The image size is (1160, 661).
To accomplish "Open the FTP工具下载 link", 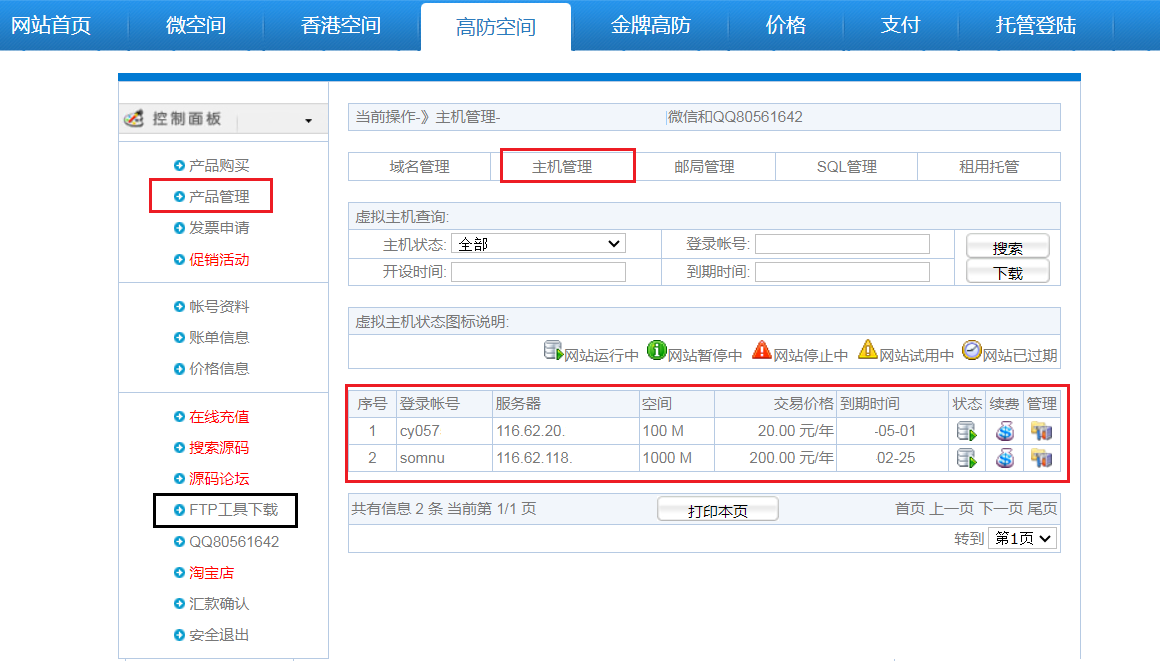I will 233,510.
